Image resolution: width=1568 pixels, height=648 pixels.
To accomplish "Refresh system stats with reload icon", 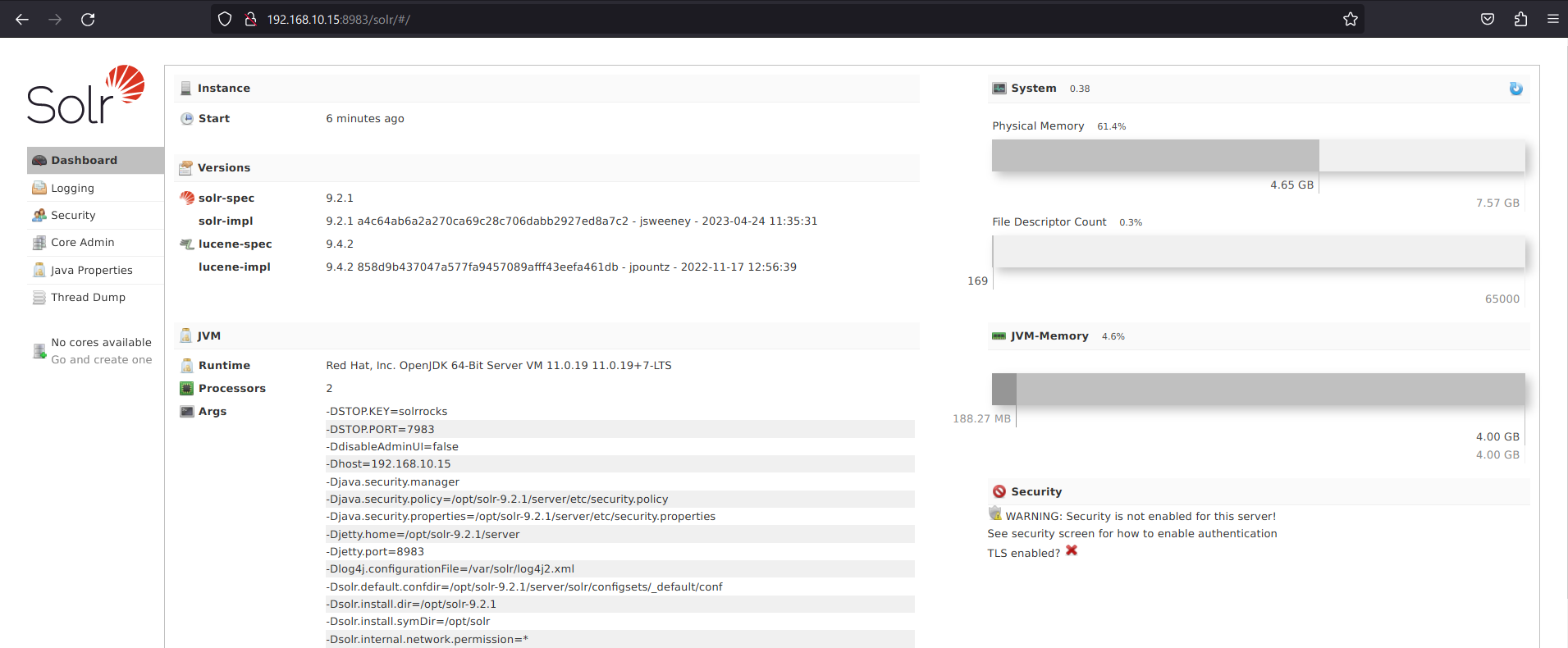I will (x=1515, y=89).
